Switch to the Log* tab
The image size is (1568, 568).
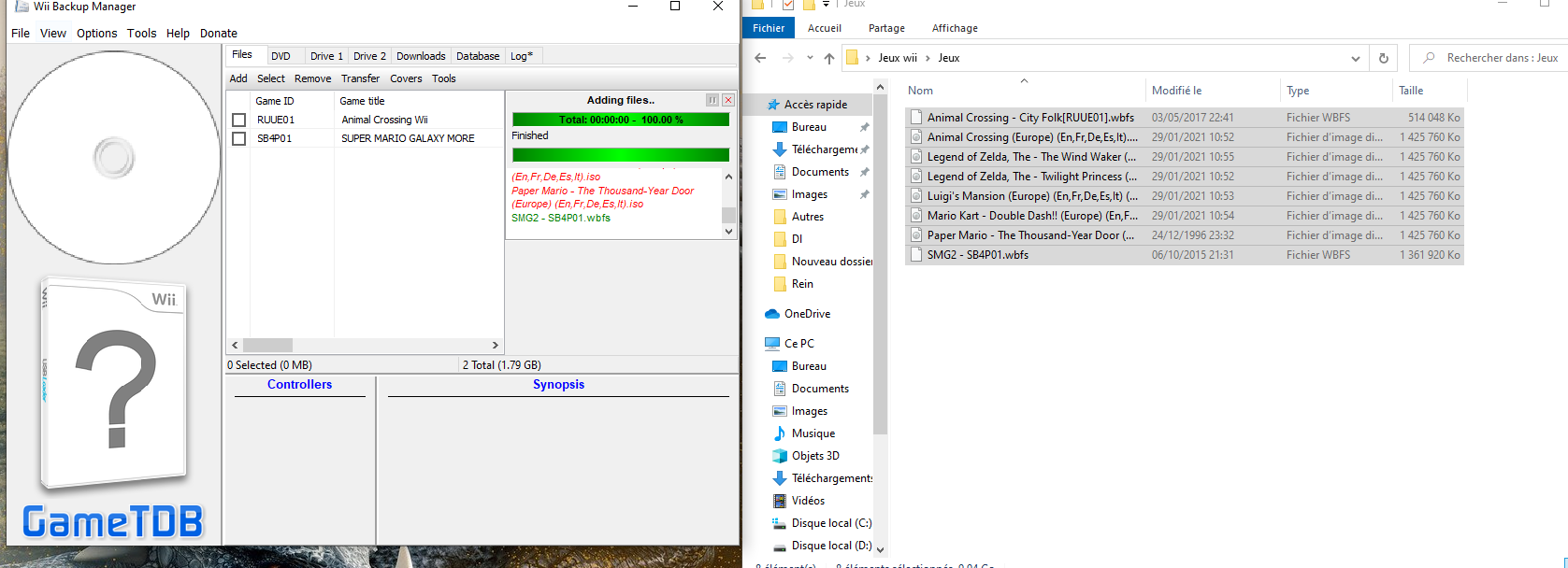tap(522, 56)
